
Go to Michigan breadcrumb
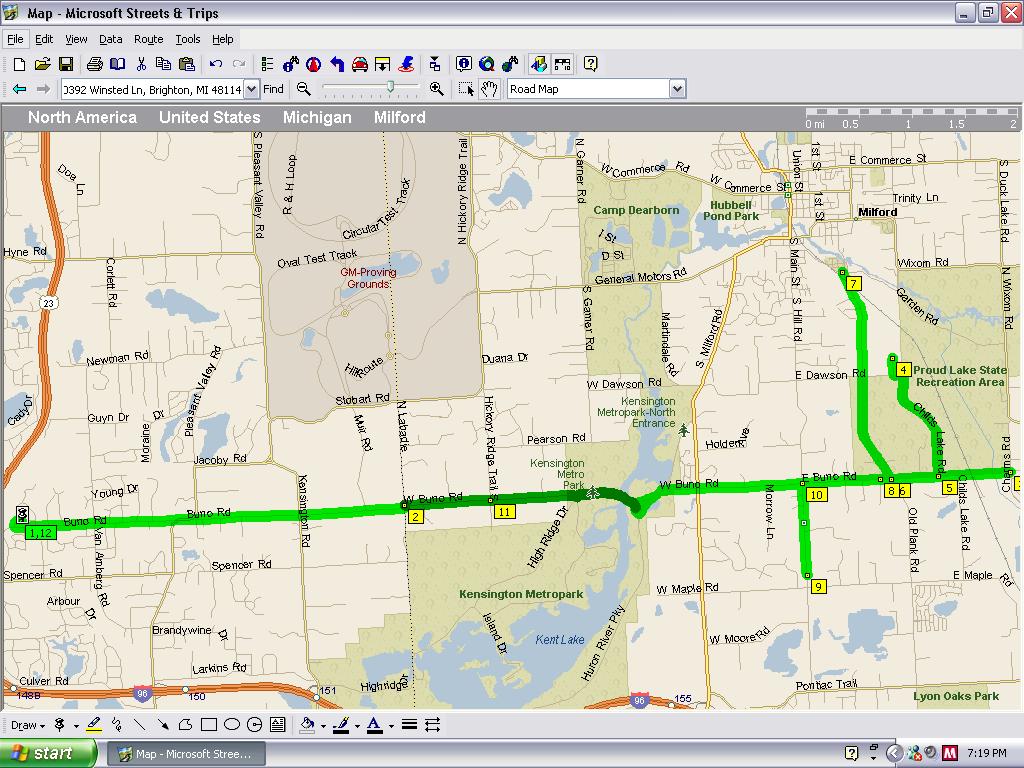[x=317, y=118]
